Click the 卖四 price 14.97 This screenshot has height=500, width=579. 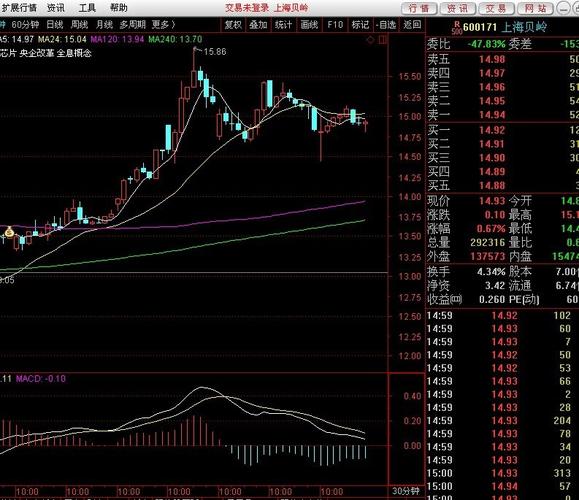tap(492, 73)
